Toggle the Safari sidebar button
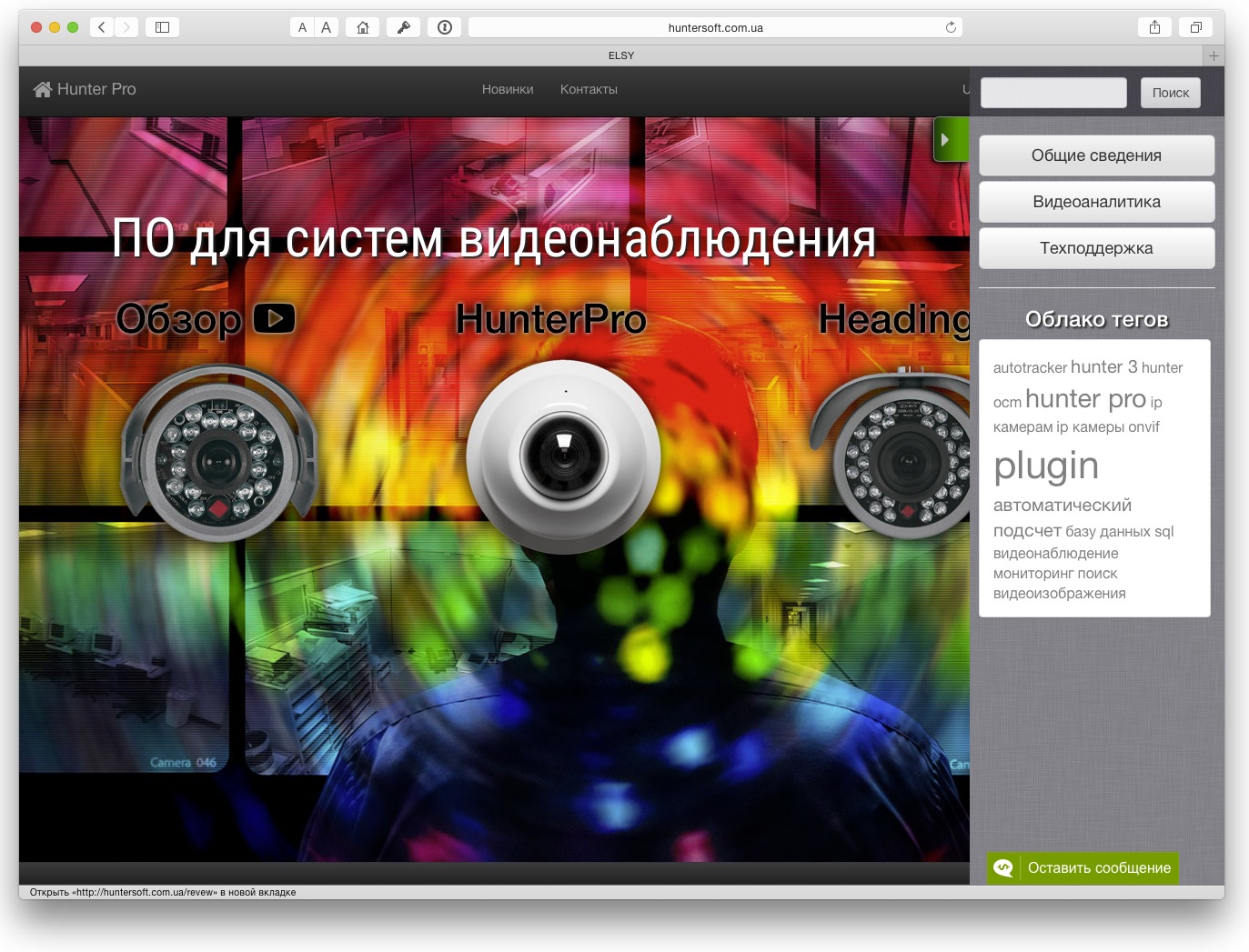This screenshot has width=1249, height=952. tap(162, 27)
